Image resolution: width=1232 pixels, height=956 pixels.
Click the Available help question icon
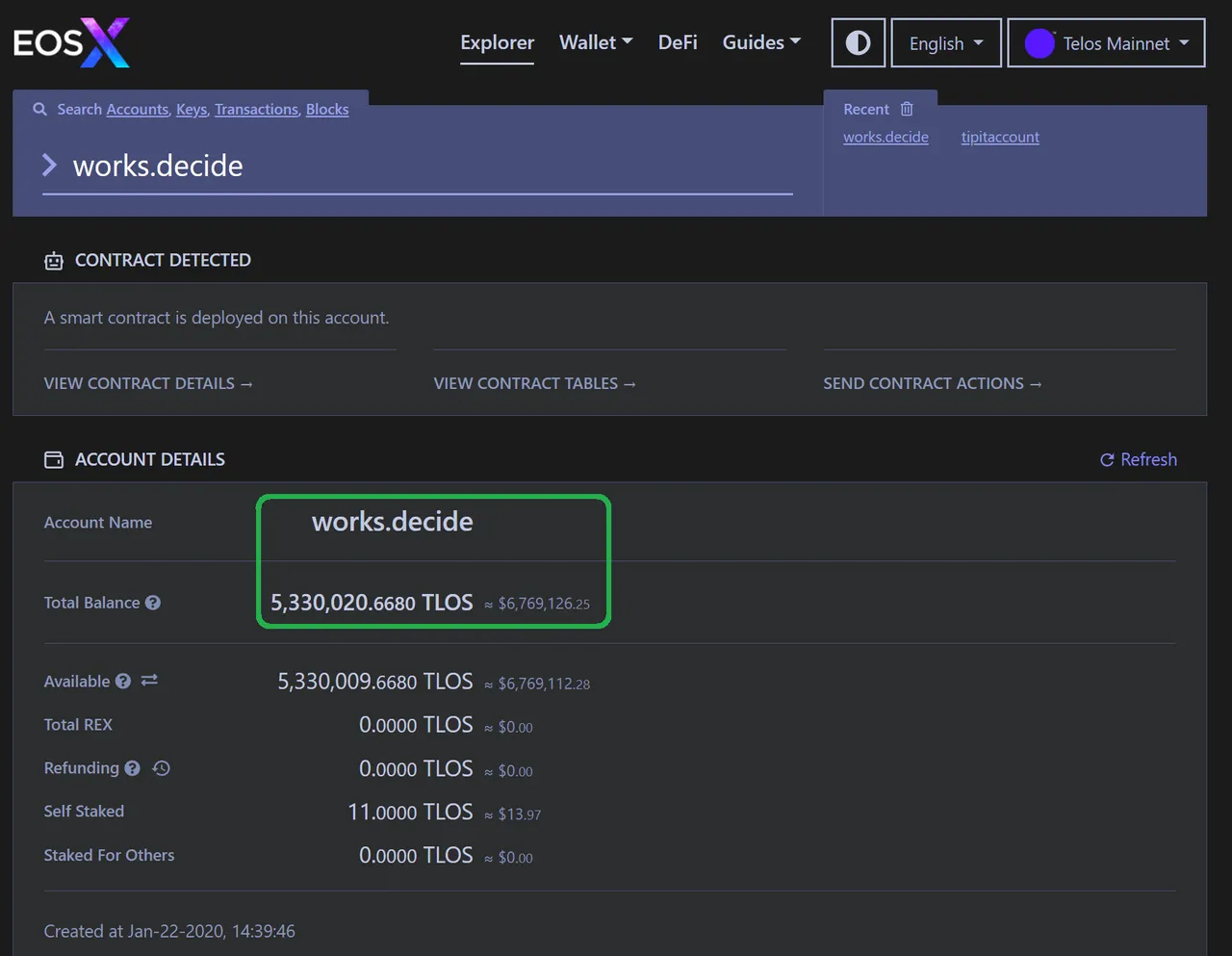coord(123,682)
